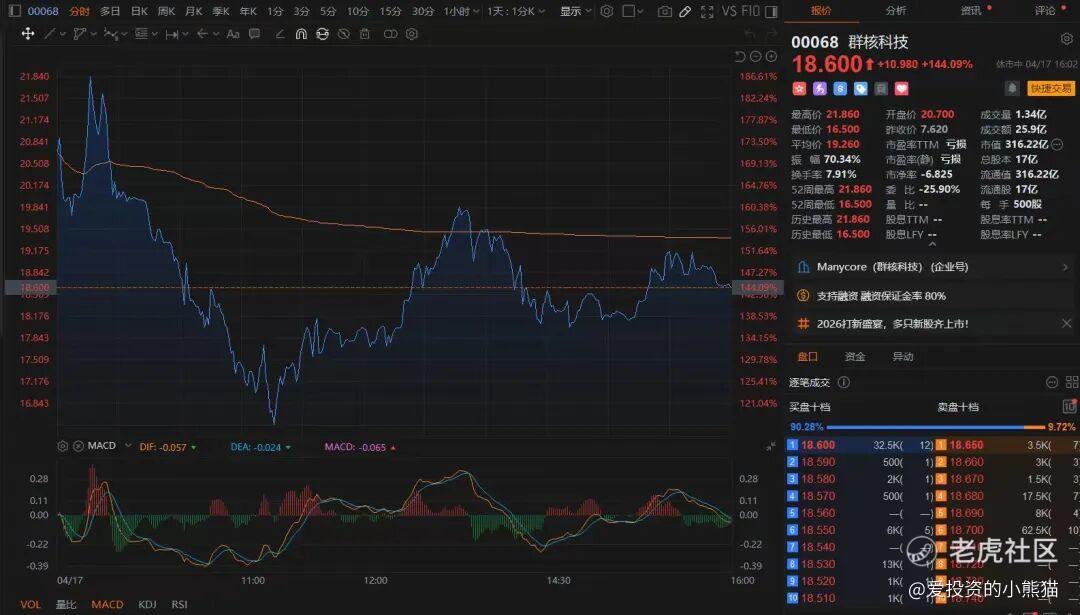Expand Manycore company profile arrow
1080x615 pixels.
pos(1065,267)
